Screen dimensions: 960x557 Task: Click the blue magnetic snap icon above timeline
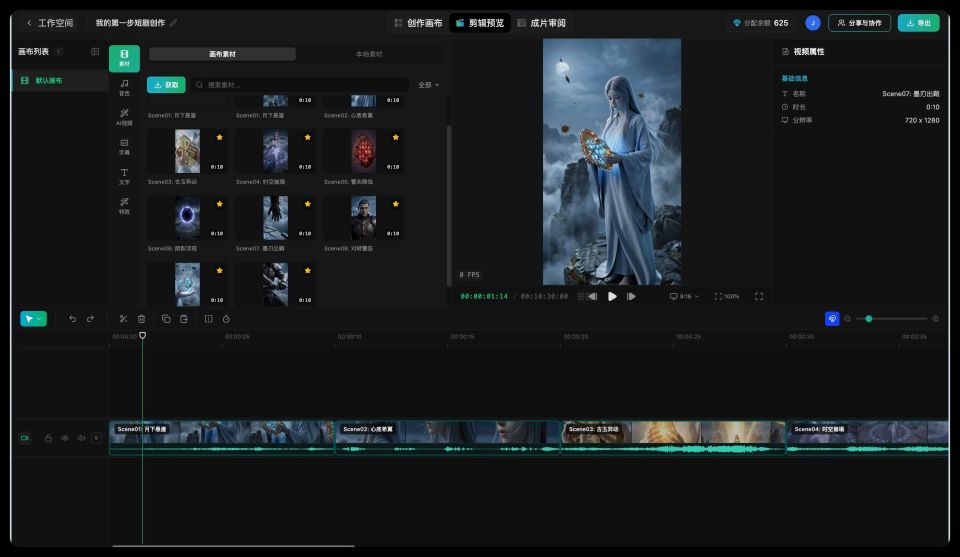click(832, 319)
